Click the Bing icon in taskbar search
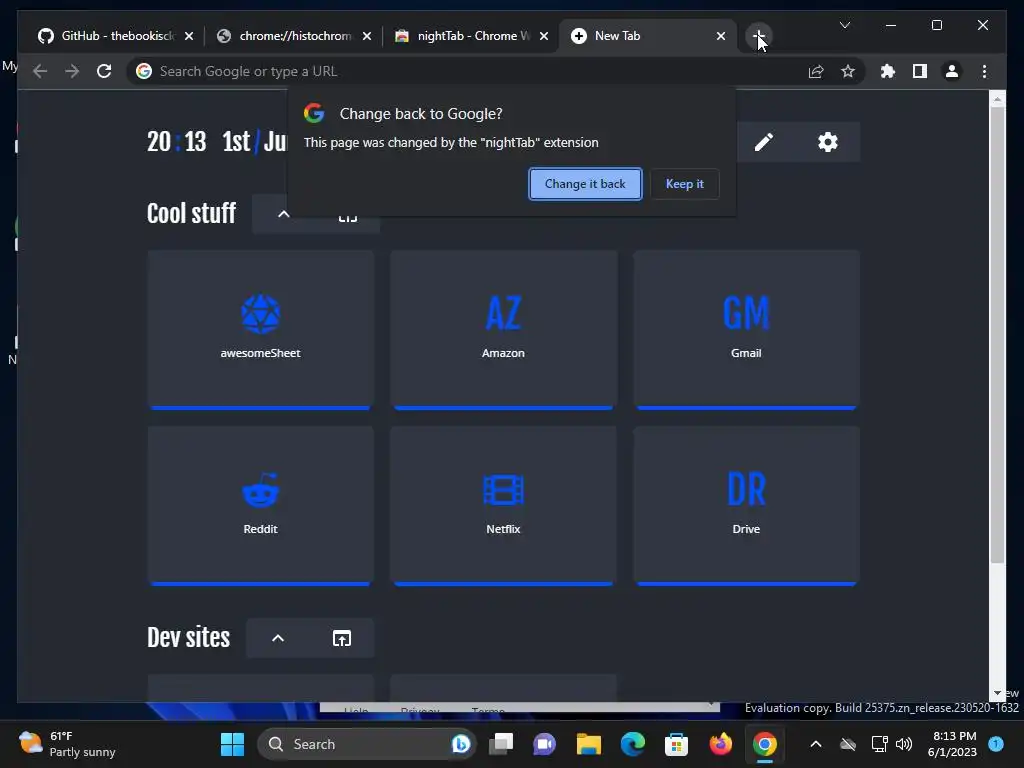This screenshot has width=1024, height=768. click(x=460, y=744)
